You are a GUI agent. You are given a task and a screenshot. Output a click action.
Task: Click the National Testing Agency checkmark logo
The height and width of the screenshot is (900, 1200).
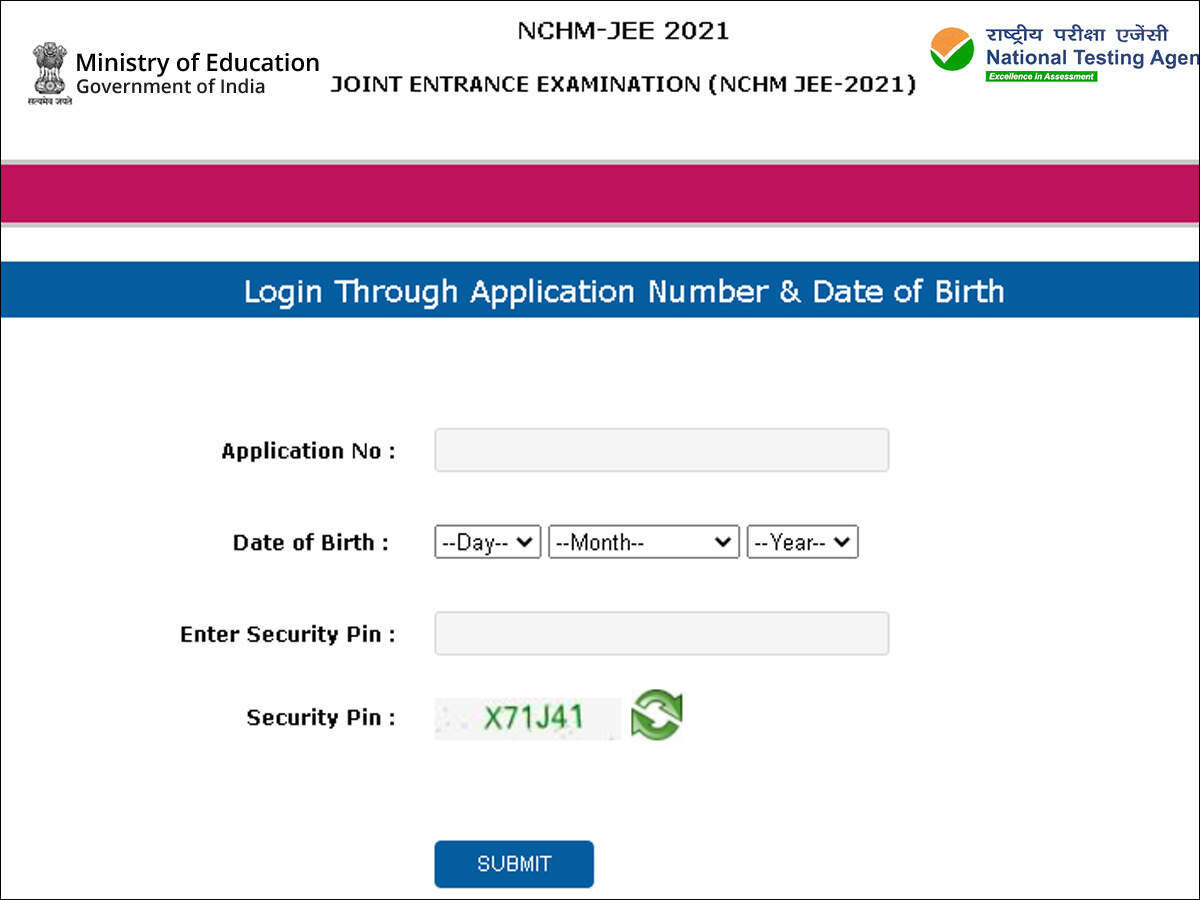[x=951, y=49]
